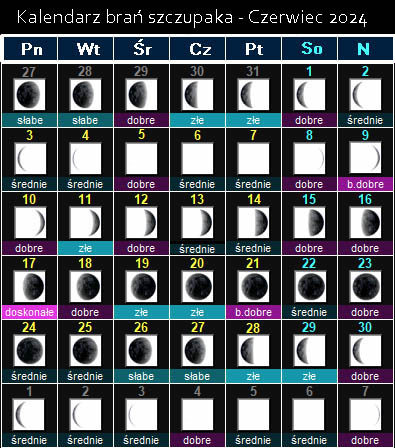Click the moon icon for June 30
The height and width of the screenshot is (448, 395).
point(365,350)
